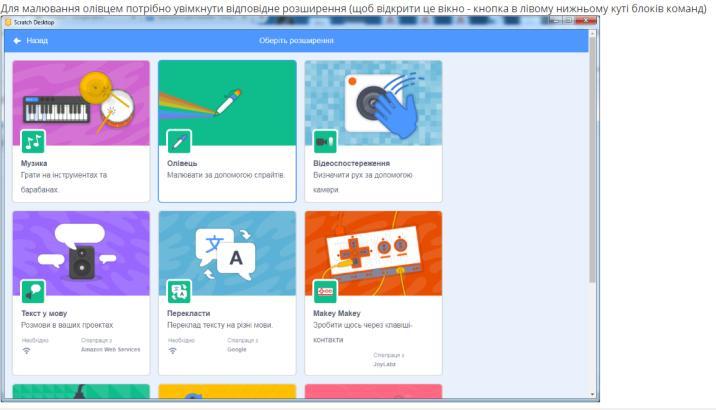Click the Wi-Fi icon on Перекласти card
Viewport: 716px width, 410px height.
pos(173,351)
